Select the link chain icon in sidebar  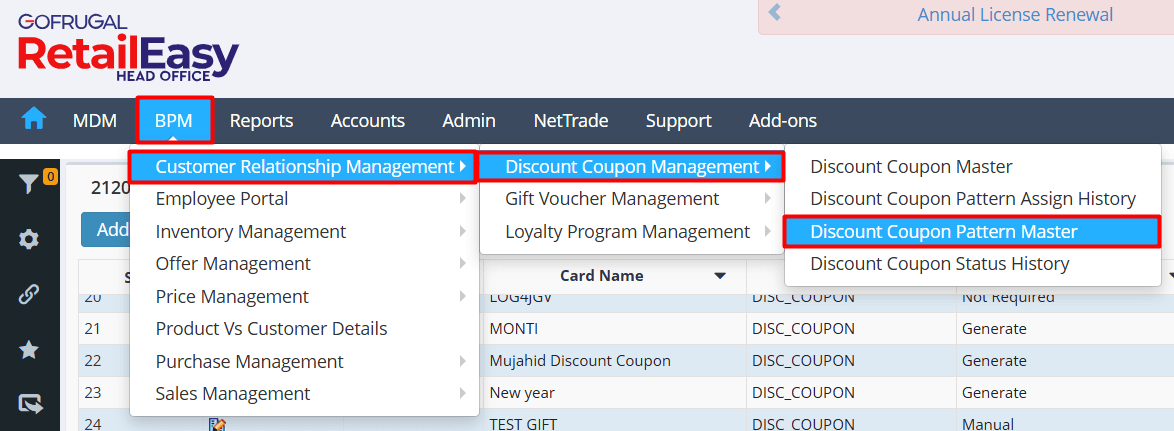coord(29,295)
